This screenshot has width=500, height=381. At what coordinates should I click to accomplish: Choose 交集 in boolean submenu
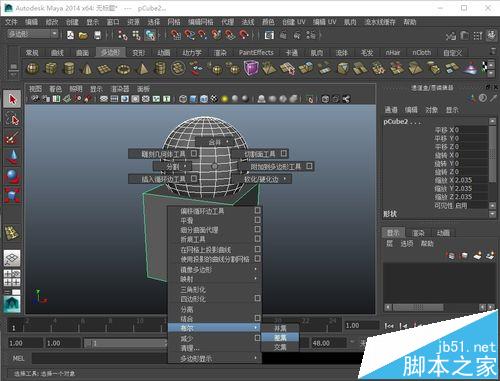(x=280, y=347)
